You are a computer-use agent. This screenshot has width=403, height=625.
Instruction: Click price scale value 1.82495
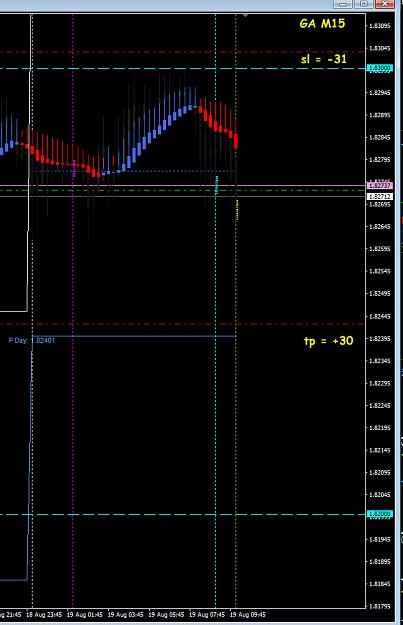(x=379, y=294)
